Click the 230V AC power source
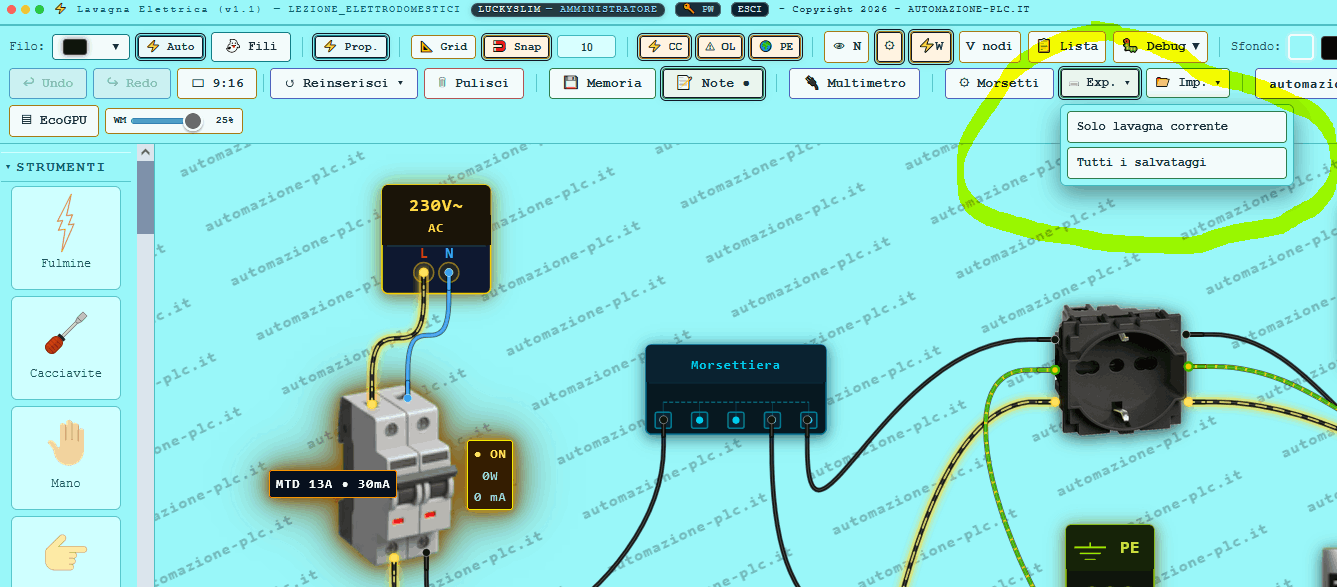This screenshot has height=587, width=1337. tap(436, 238)
